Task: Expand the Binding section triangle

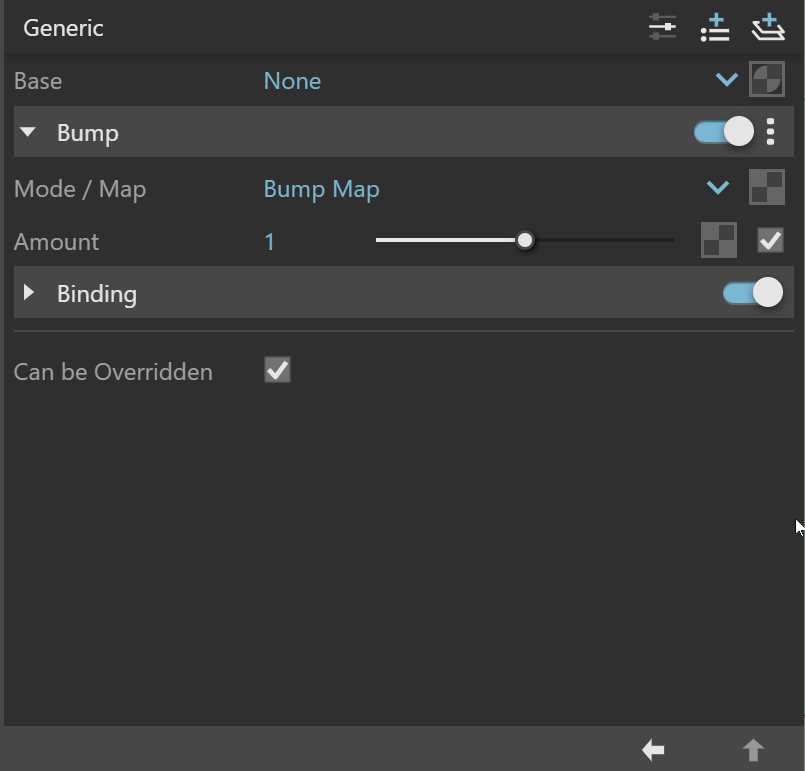Action: (29, 293)
